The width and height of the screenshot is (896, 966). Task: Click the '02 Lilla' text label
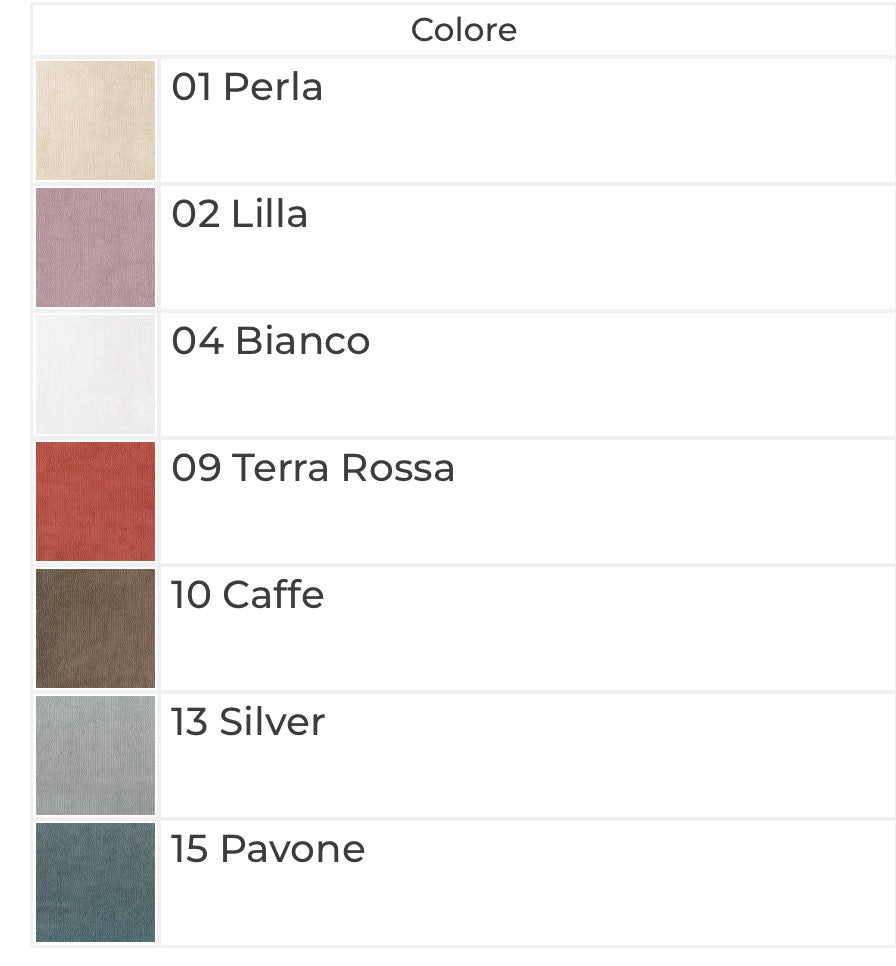pyautogui.click(x=240, y=214)
